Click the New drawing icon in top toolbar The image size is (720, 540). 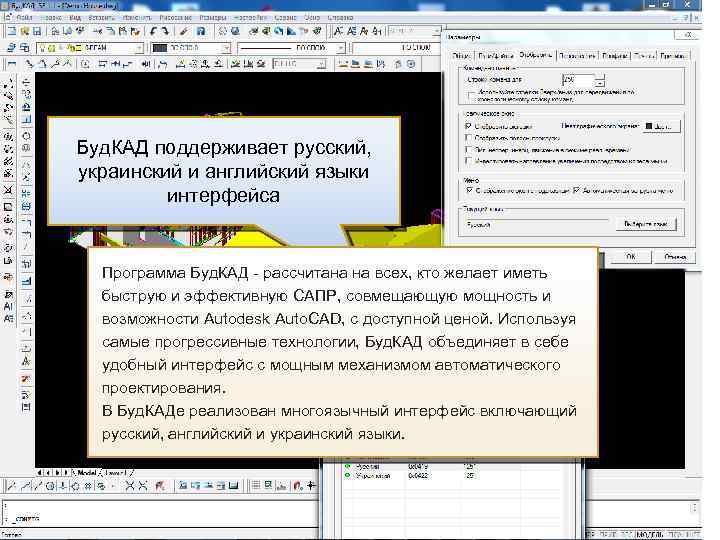coord(12,31)
